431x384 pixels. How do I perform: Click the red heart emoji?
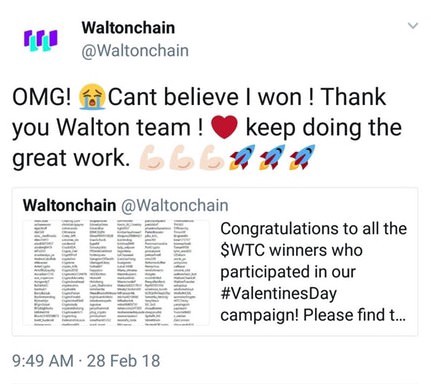224,128
